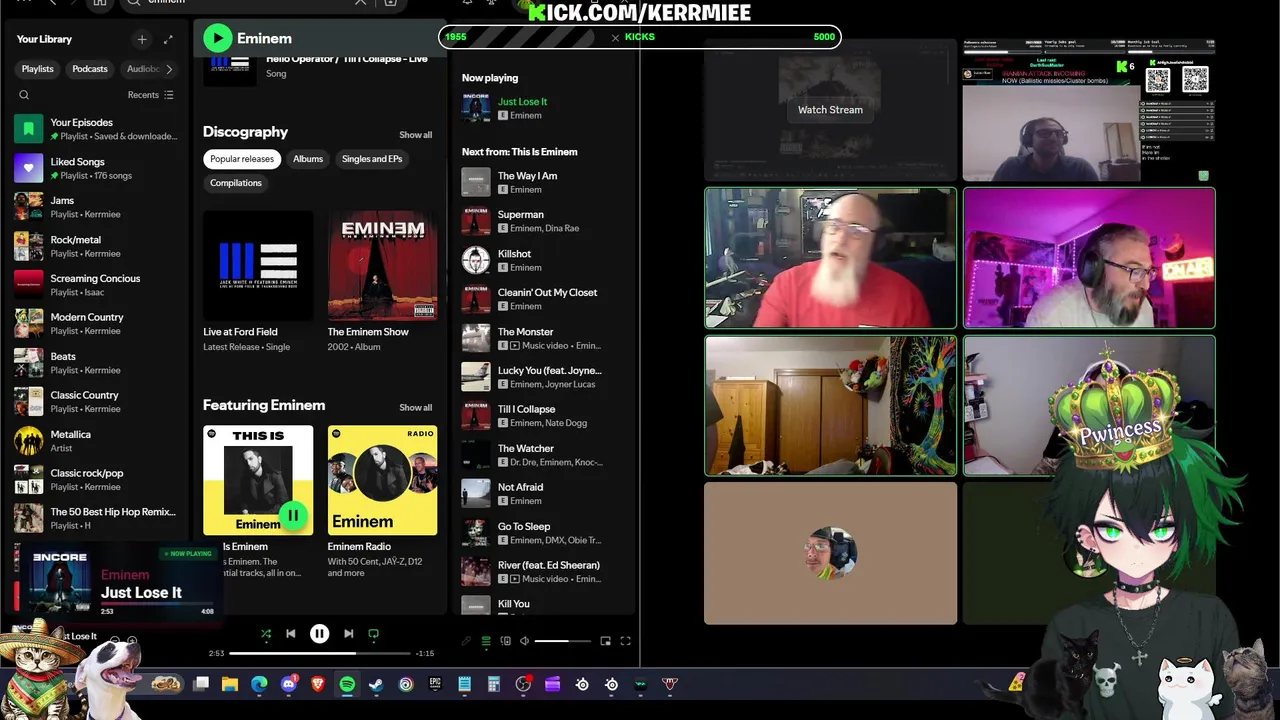Click Show all next to Featuring Eminem
1280x720 pixels.
416,408
